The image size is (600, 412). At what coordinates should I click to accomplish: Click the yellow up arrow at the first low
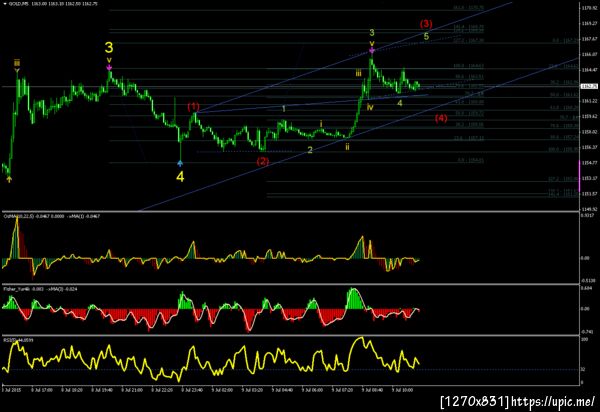pyautogui.click(x=9, y=179)
